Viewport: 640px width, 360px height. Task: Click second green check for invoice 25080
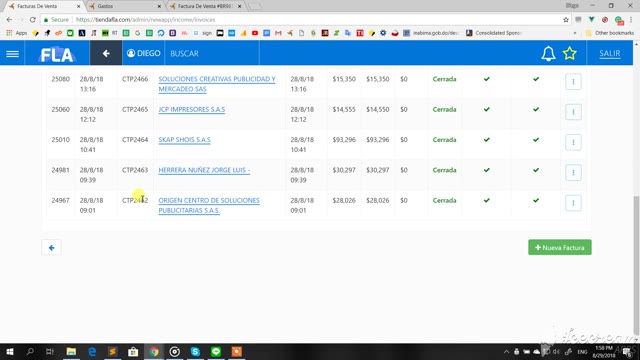[536, 79]
